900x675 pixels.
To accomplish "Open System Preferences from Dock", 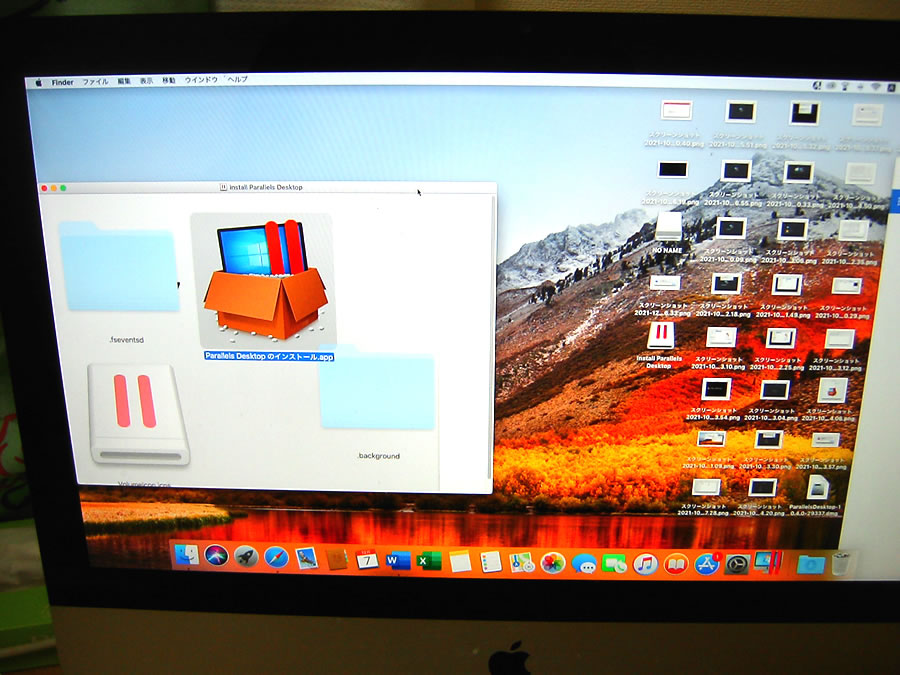I will pos(737,565).
